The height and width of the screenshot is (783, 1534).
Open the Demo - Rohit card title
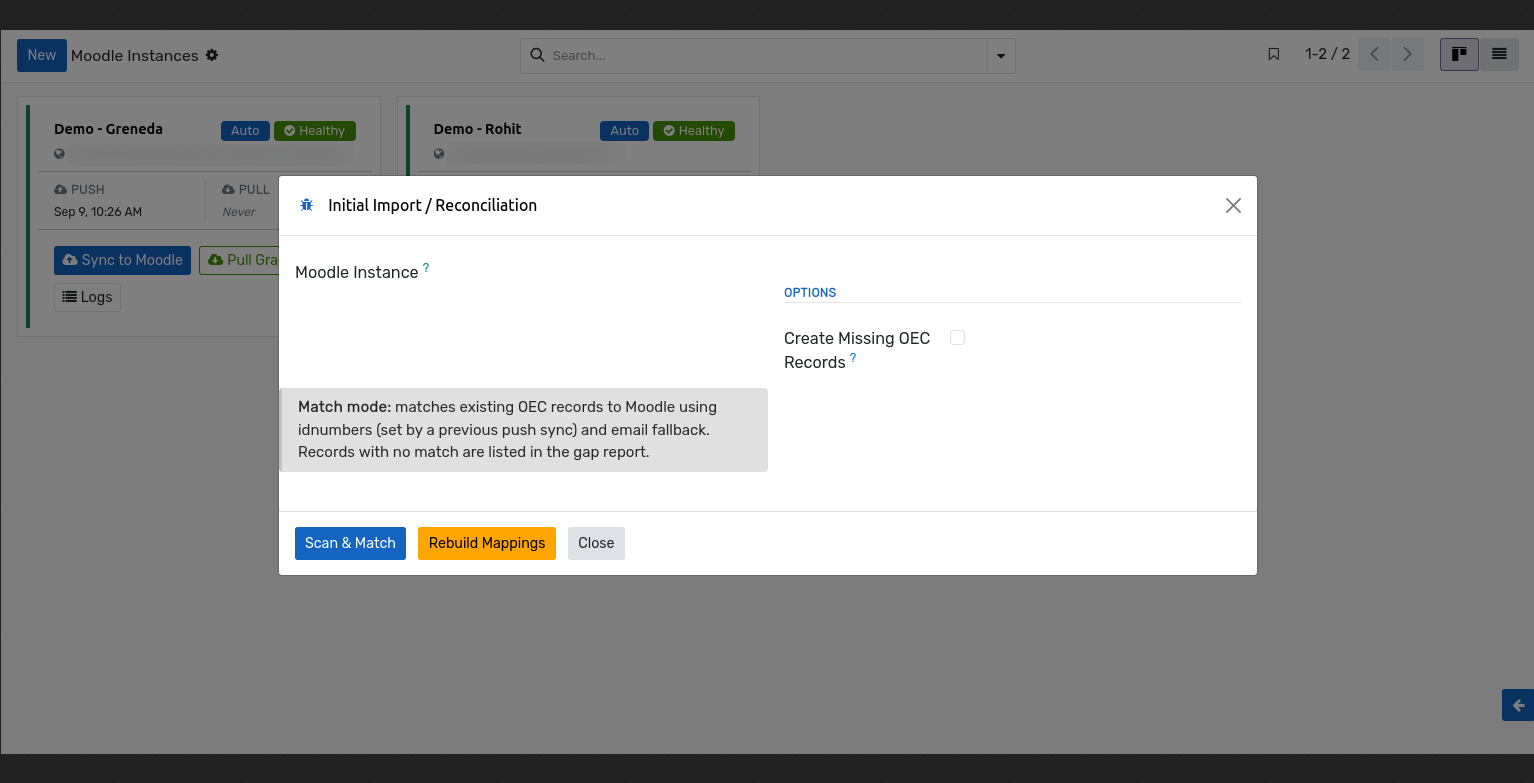477,129
